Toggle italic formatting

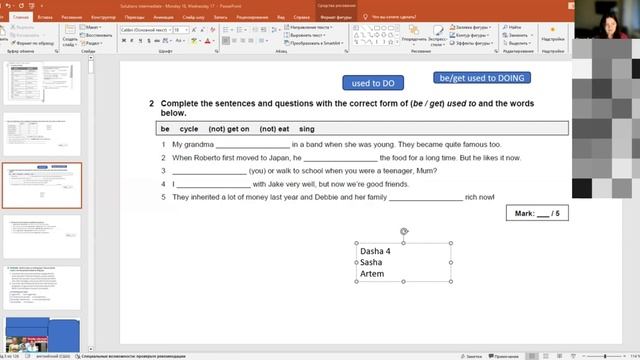click(132, 41)
